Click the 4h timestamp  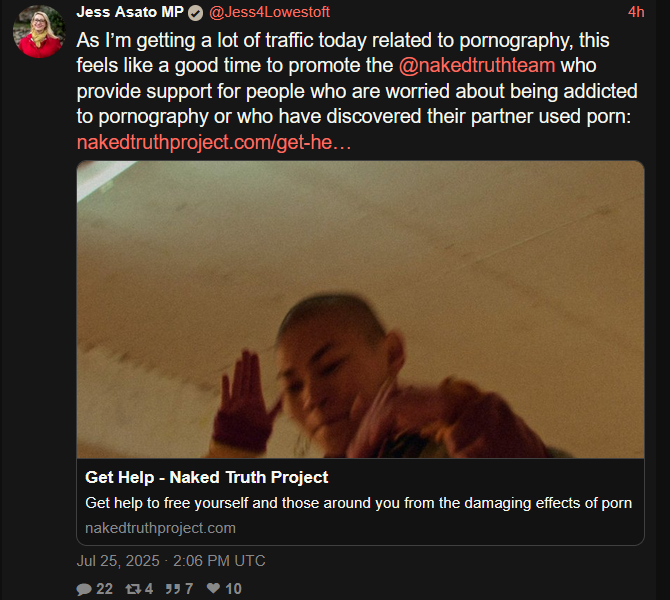click(x=636, y=12)
